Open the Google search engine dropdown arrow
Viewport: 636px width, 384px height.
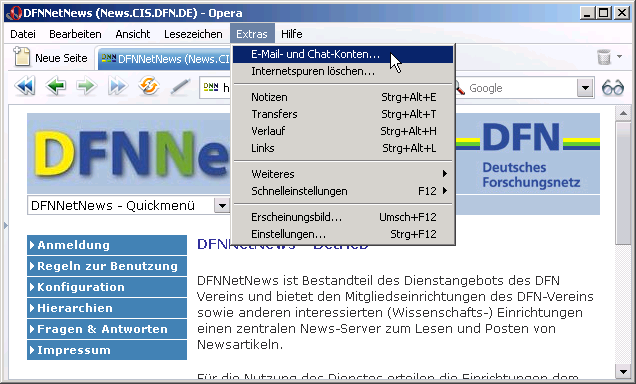tap(585, 88)
